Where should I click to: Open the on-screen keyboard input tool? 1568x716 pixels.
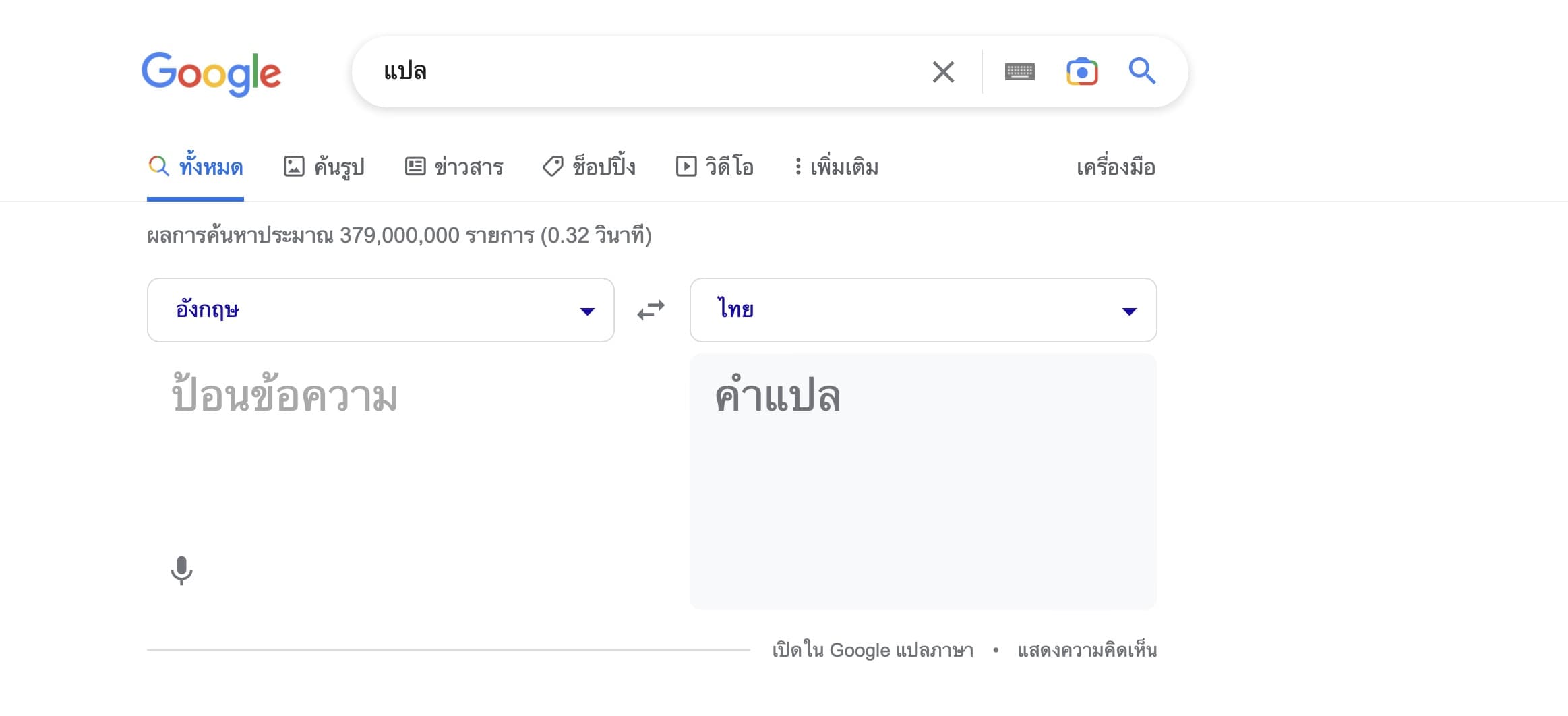pyautogui.click(x=1019, y=71)
